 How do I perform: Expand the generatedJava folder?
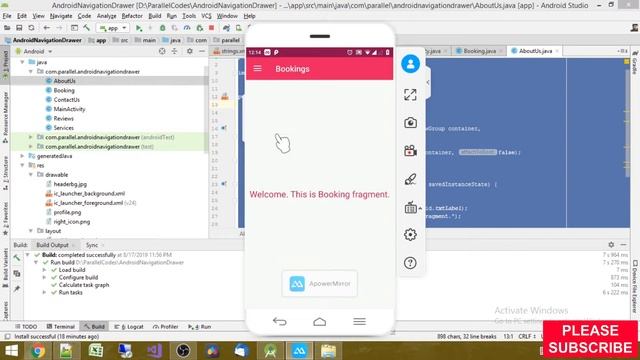point(22,156)
